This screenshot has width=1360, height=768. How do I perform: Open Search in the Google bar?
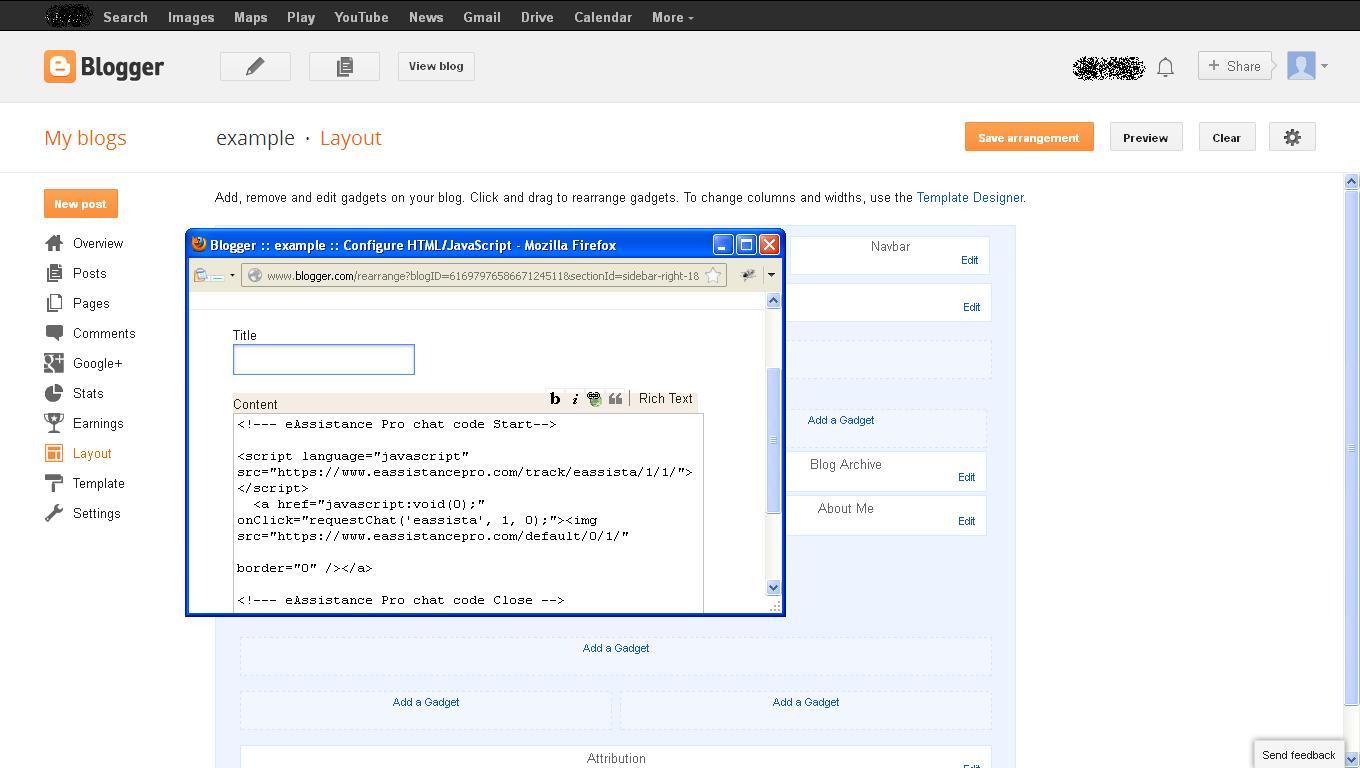click(125, 17)
